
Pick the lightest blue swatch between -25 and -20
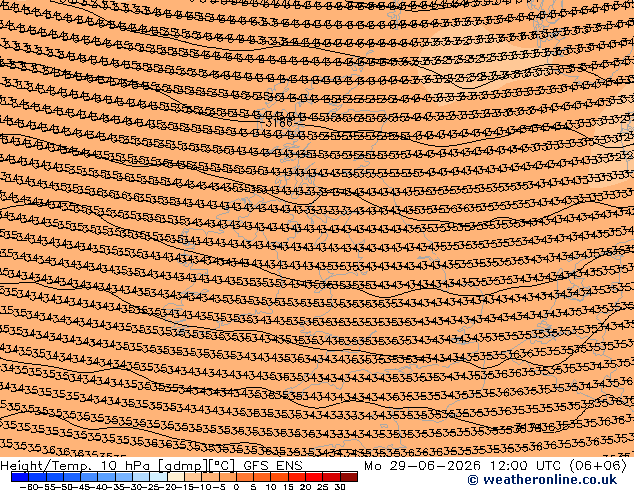pos(158,477)
